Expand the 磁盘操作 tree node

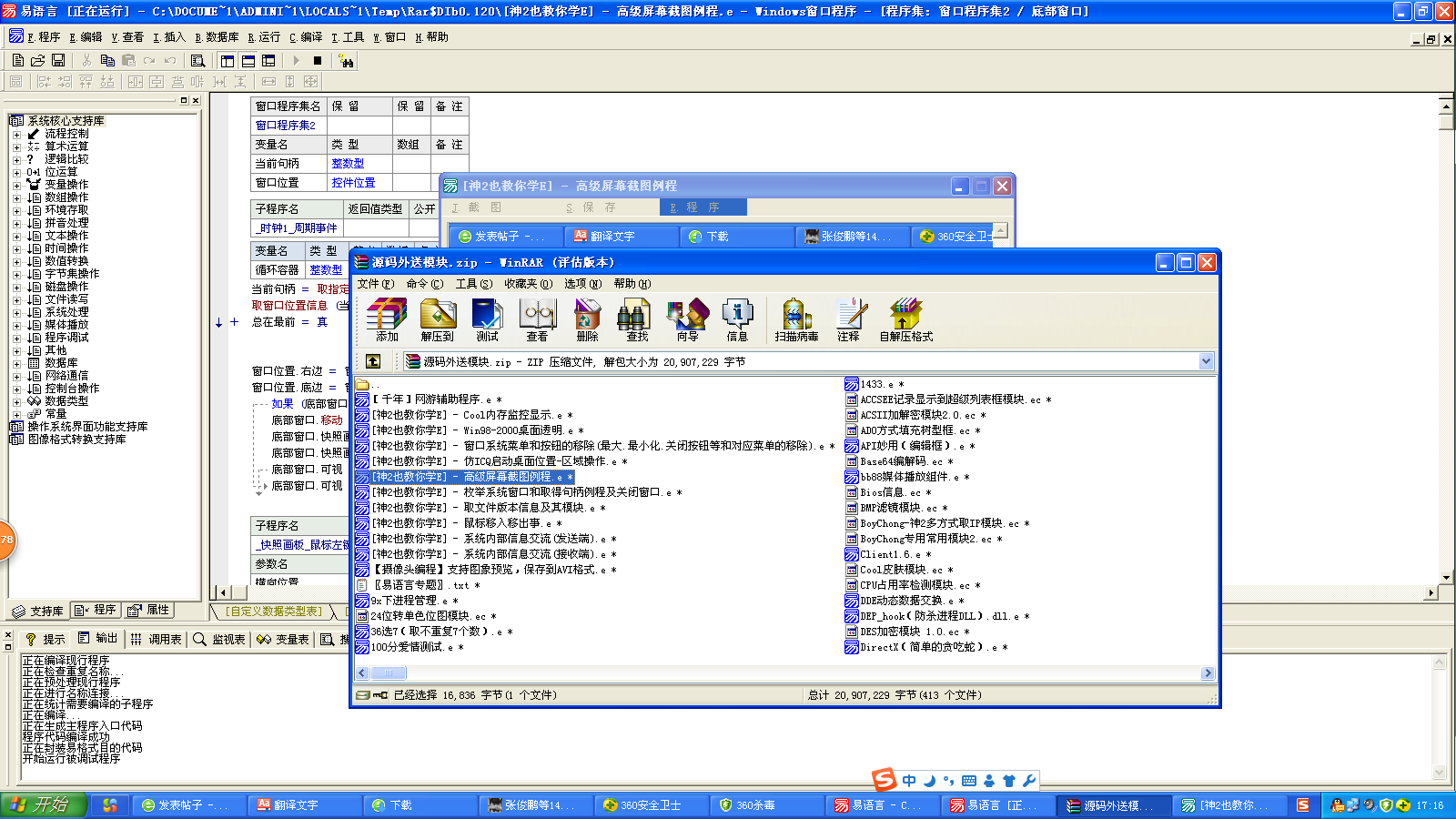(16, 287)
